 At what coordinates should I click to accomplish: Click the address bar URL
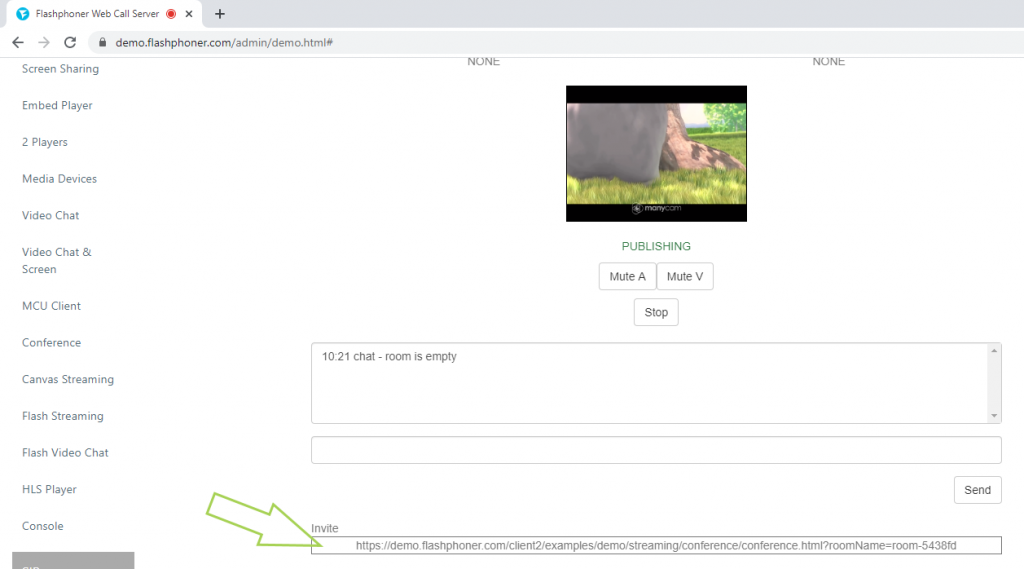(224, 42)
